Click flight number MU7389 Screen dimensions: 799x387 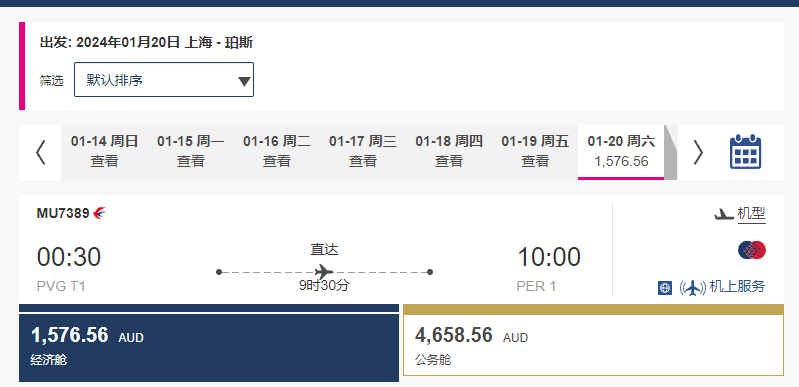[x=63, y=213]
